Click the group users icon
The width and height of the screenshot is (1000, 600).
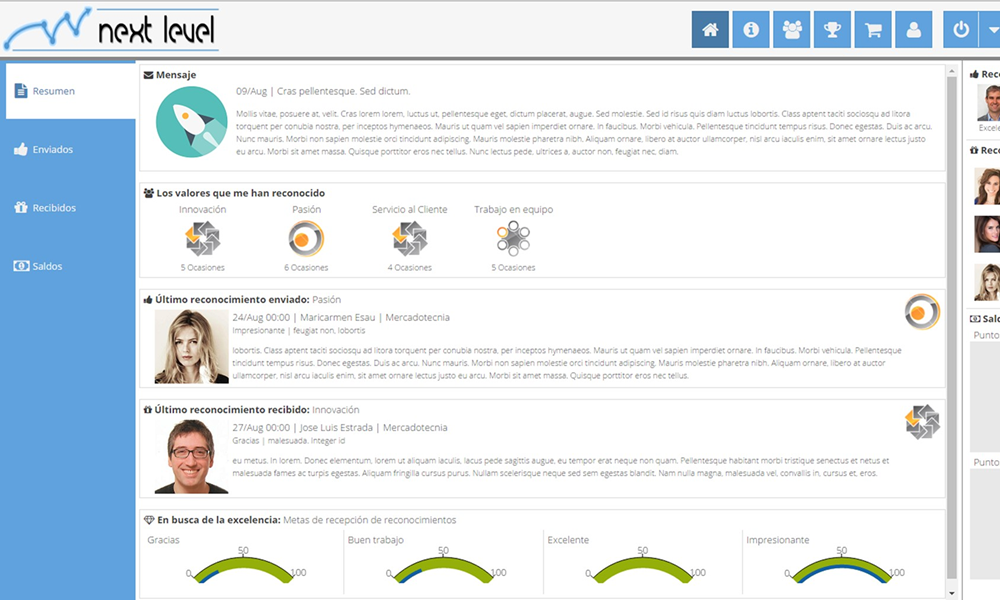coord(792,30)
